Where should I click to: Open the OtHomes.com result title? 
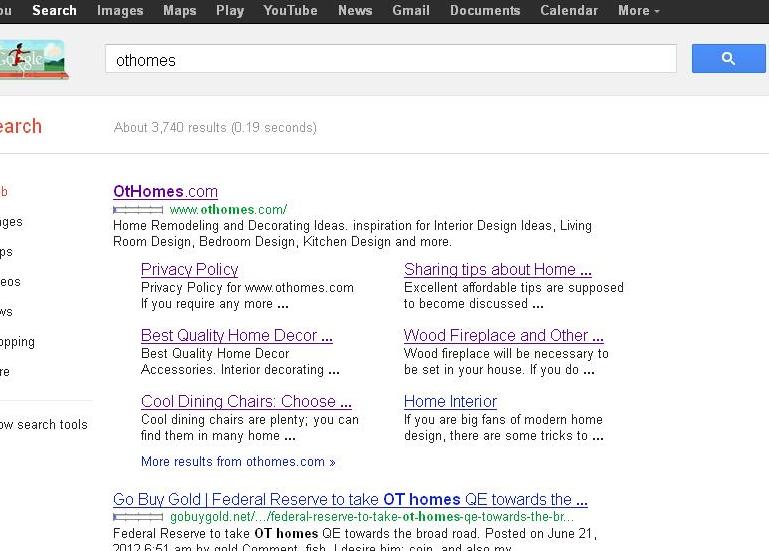pos(165,191)
